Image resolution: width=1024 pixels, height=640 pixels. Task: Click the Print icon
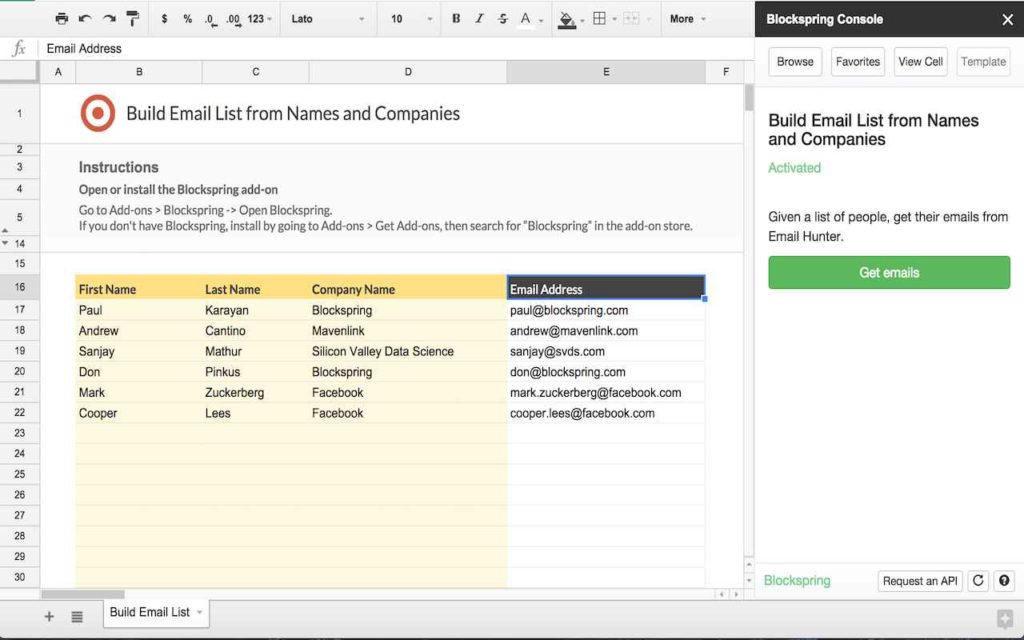pyautogui.click(x=60, y=19)
